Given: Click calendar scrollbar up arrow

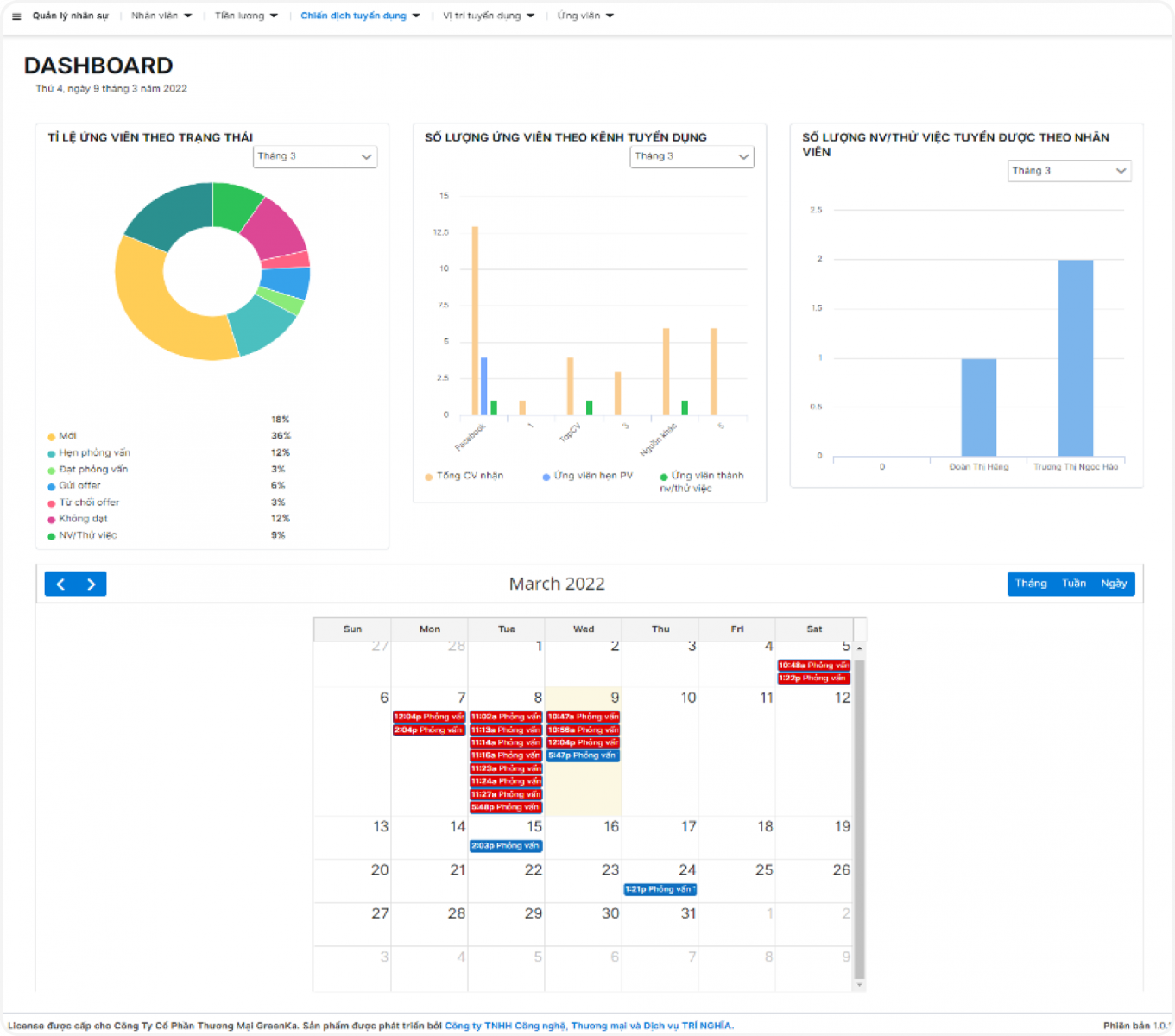Looking at the screenshot, I should 859,647.
